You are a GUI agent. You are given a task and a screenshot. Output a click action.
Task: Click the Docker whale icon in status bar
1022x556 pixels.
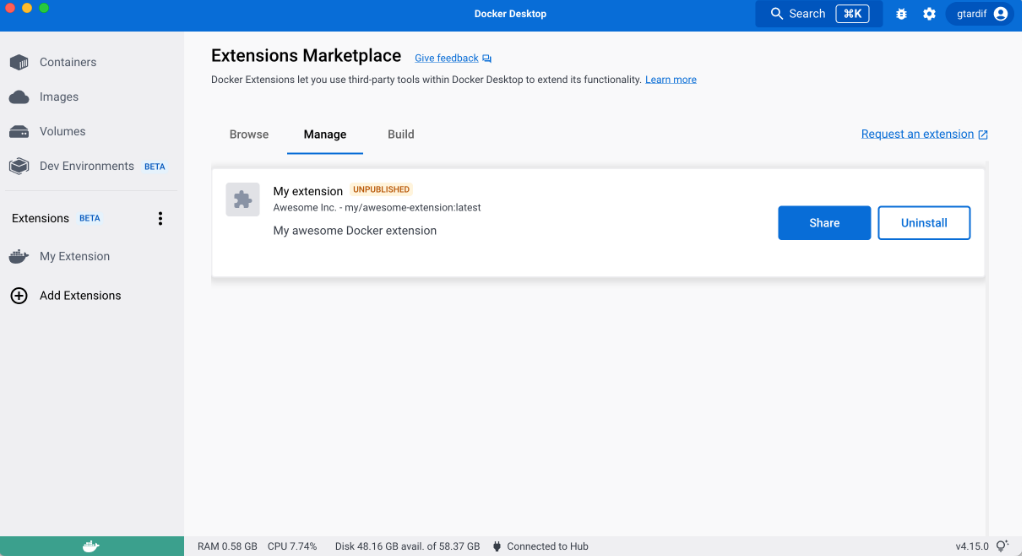pyautogui.click(x=91, y=546)
